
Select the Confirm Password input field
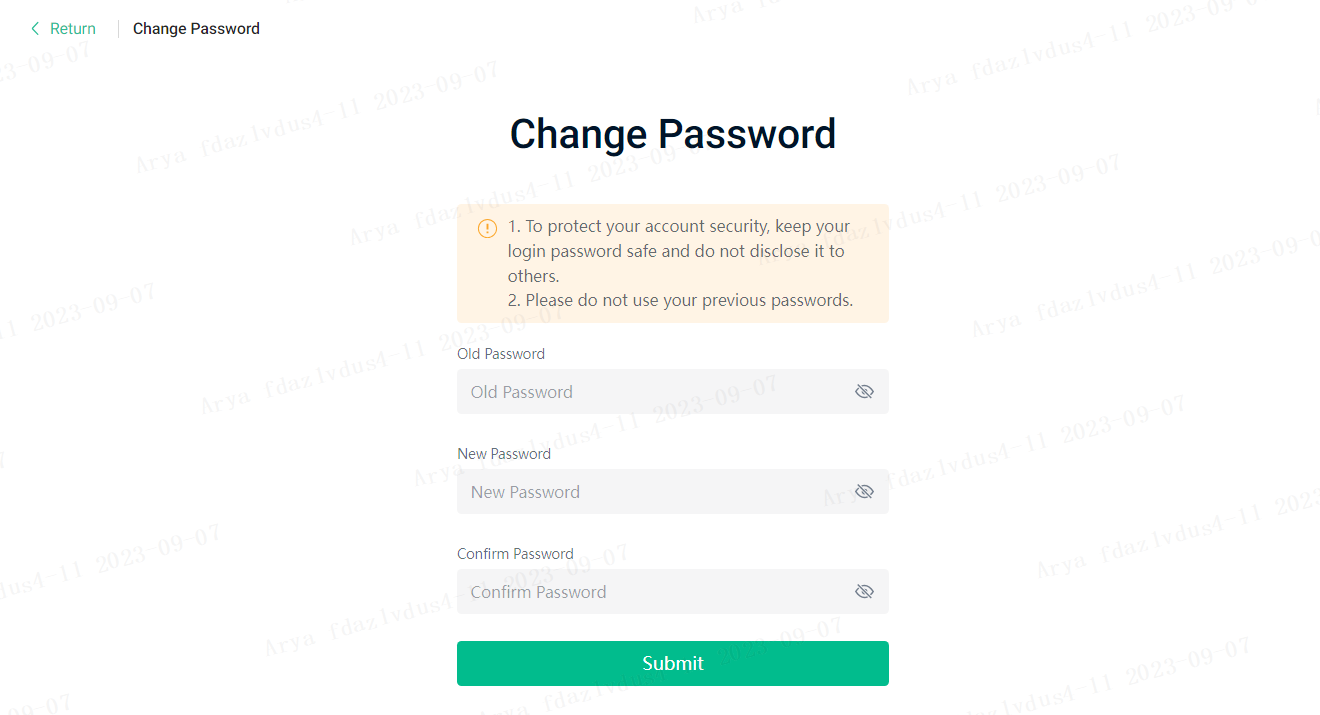650,592
